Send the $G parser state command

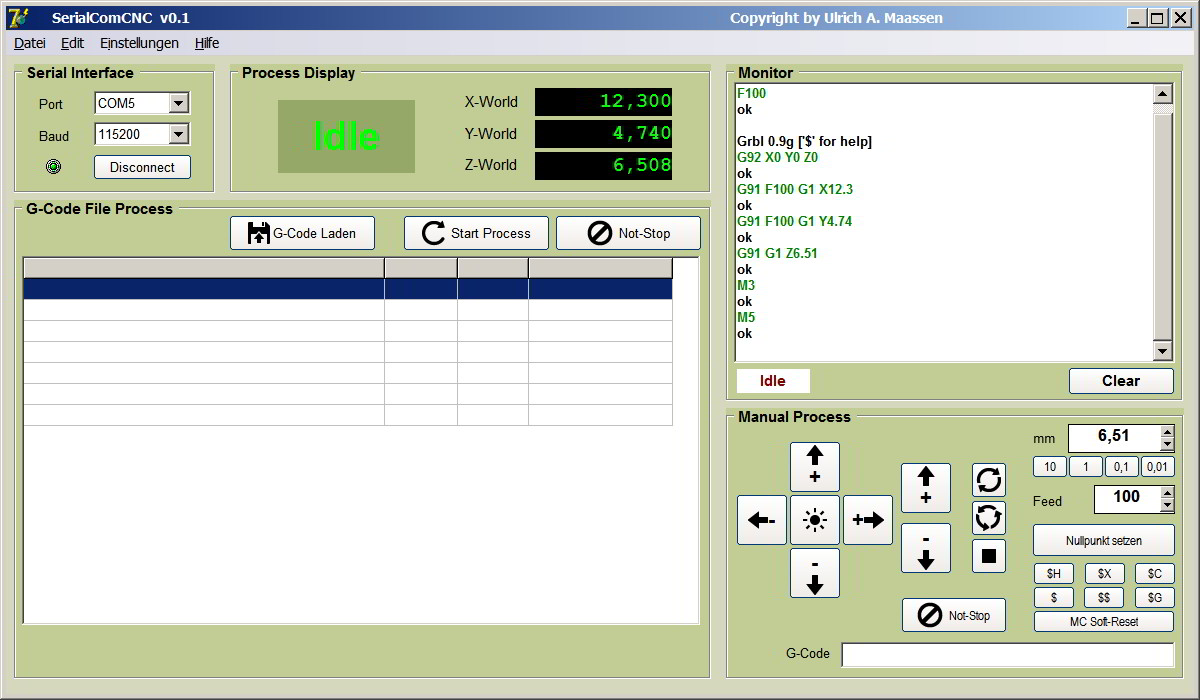click(x=1155, y=597)
